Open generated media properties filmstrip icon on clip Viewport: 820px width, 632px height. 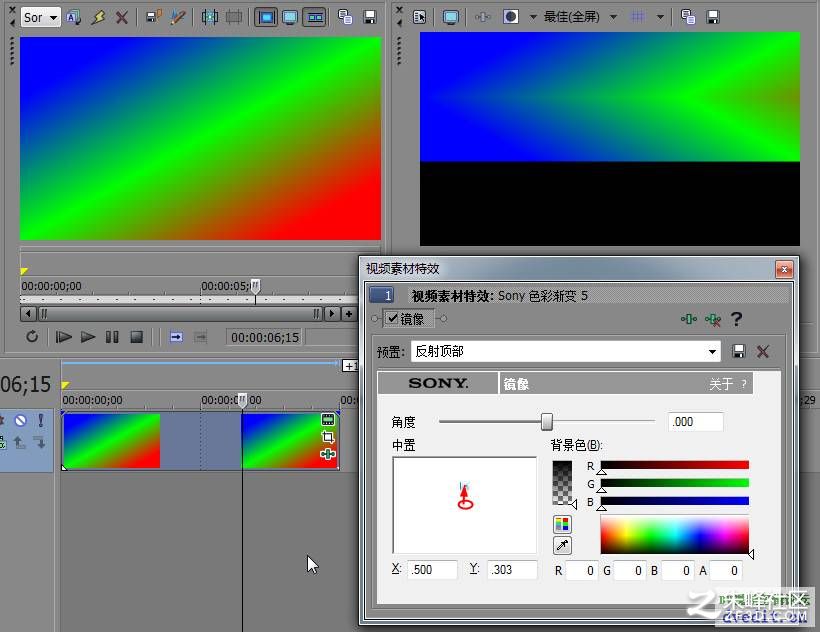(x=328, y=419)
